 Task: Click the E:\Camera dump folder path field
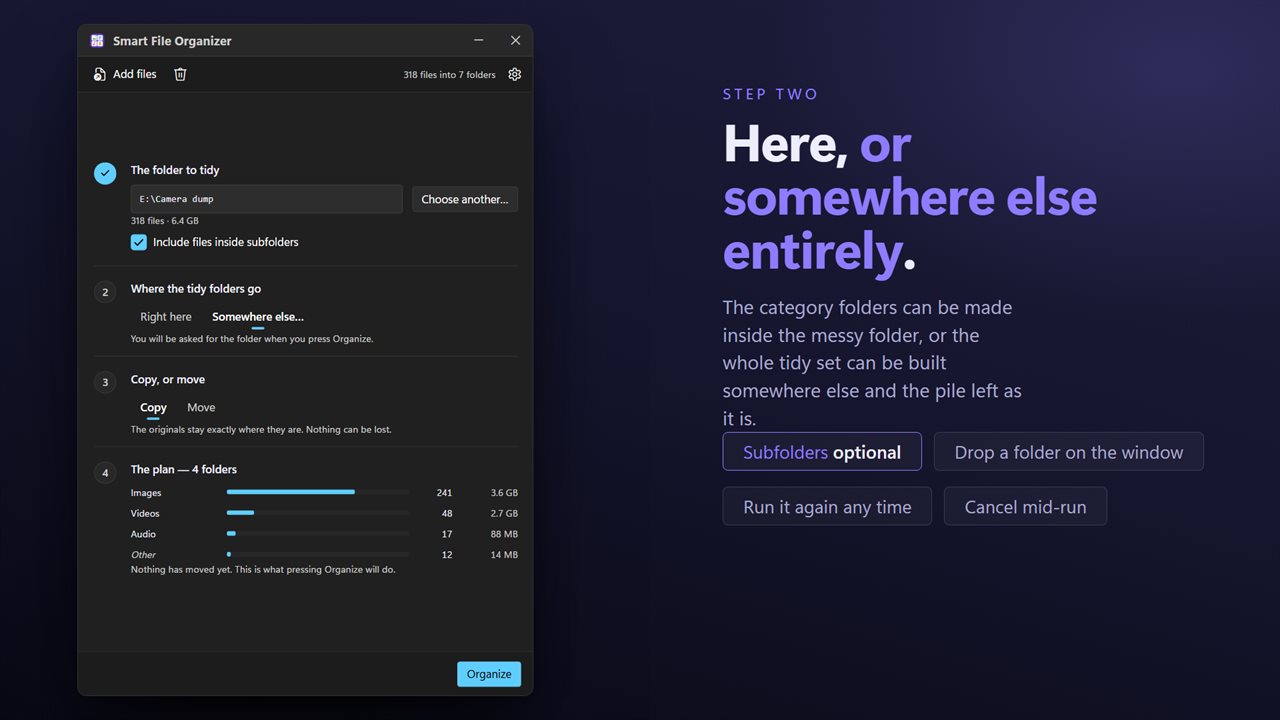(266, 199)
